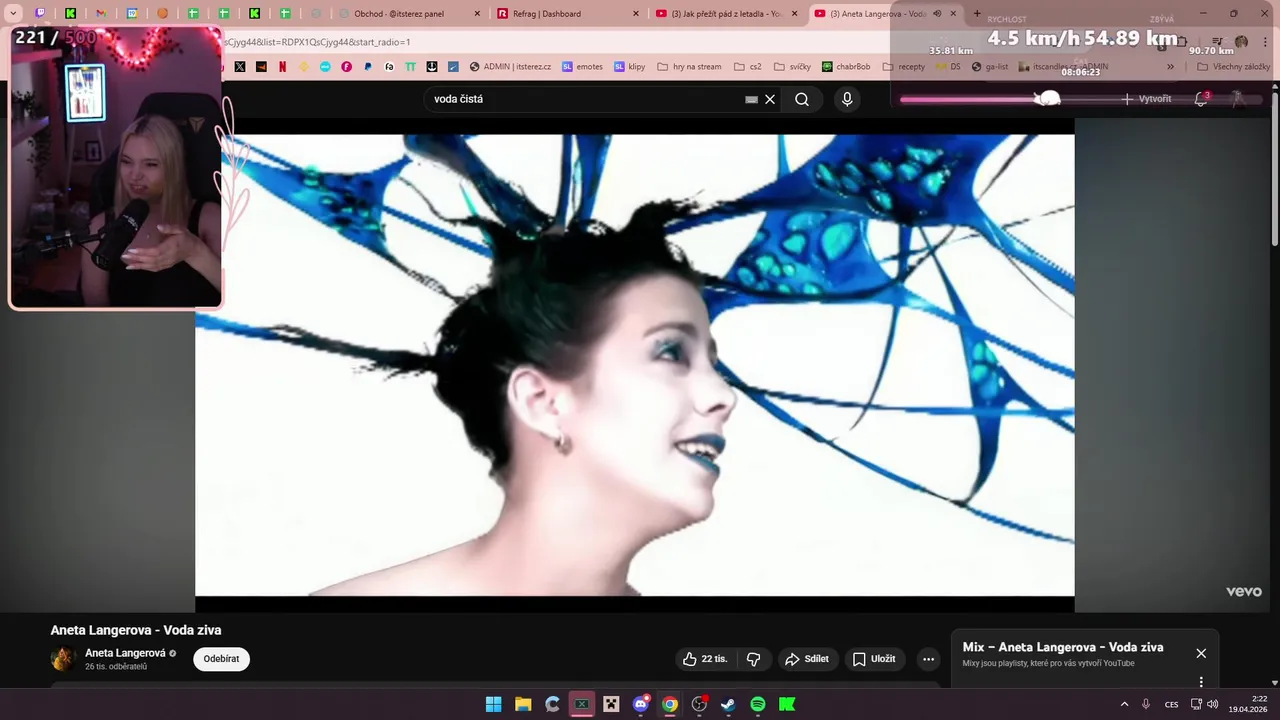Open the Aneta Langerová channel avatar
Viewport: 1280px width, 720px height.
(63, 659)
